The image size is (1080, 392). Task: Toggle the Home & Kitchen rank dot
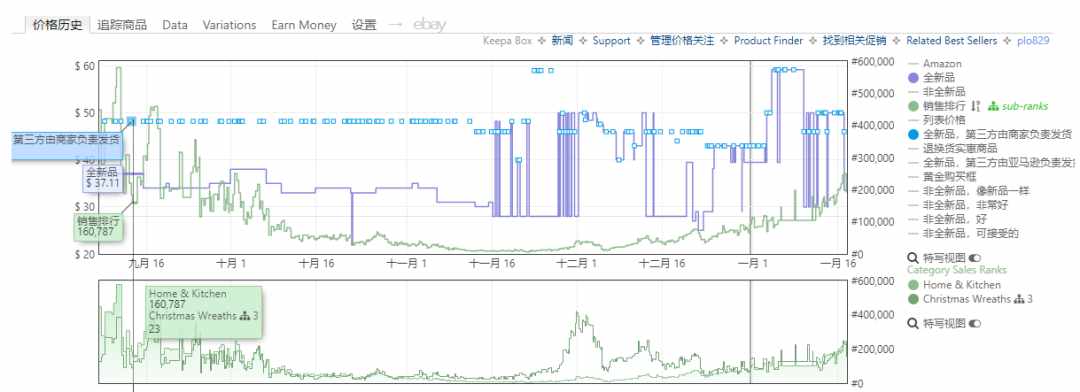(x=914, y=285)
